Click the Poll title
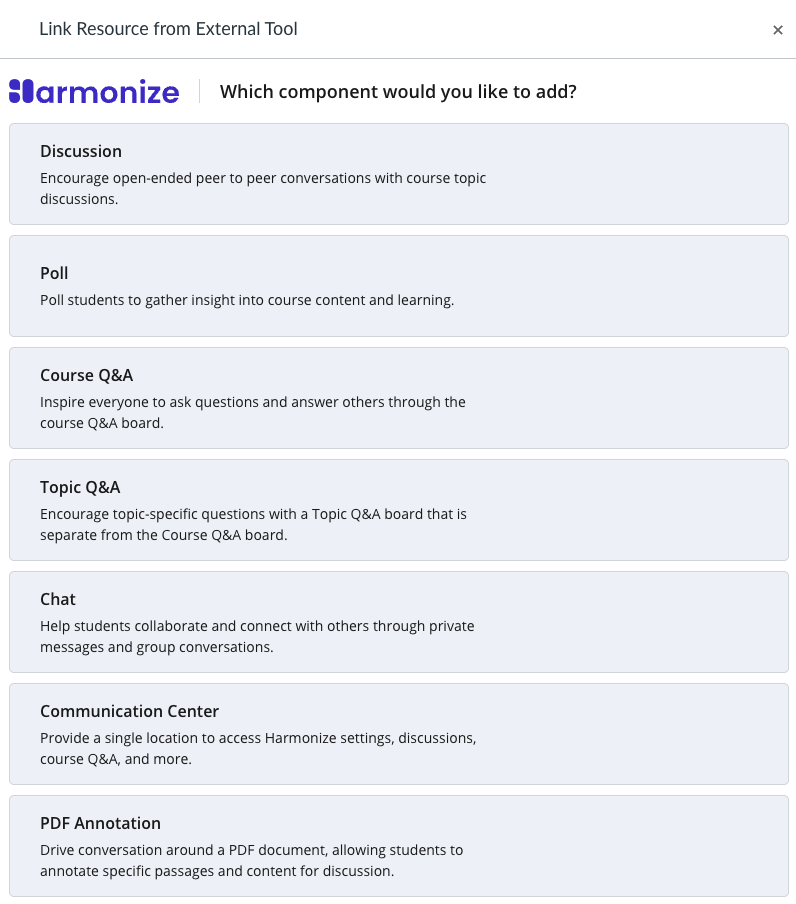This screenshot has width=796, height=904. click(54, 273)
